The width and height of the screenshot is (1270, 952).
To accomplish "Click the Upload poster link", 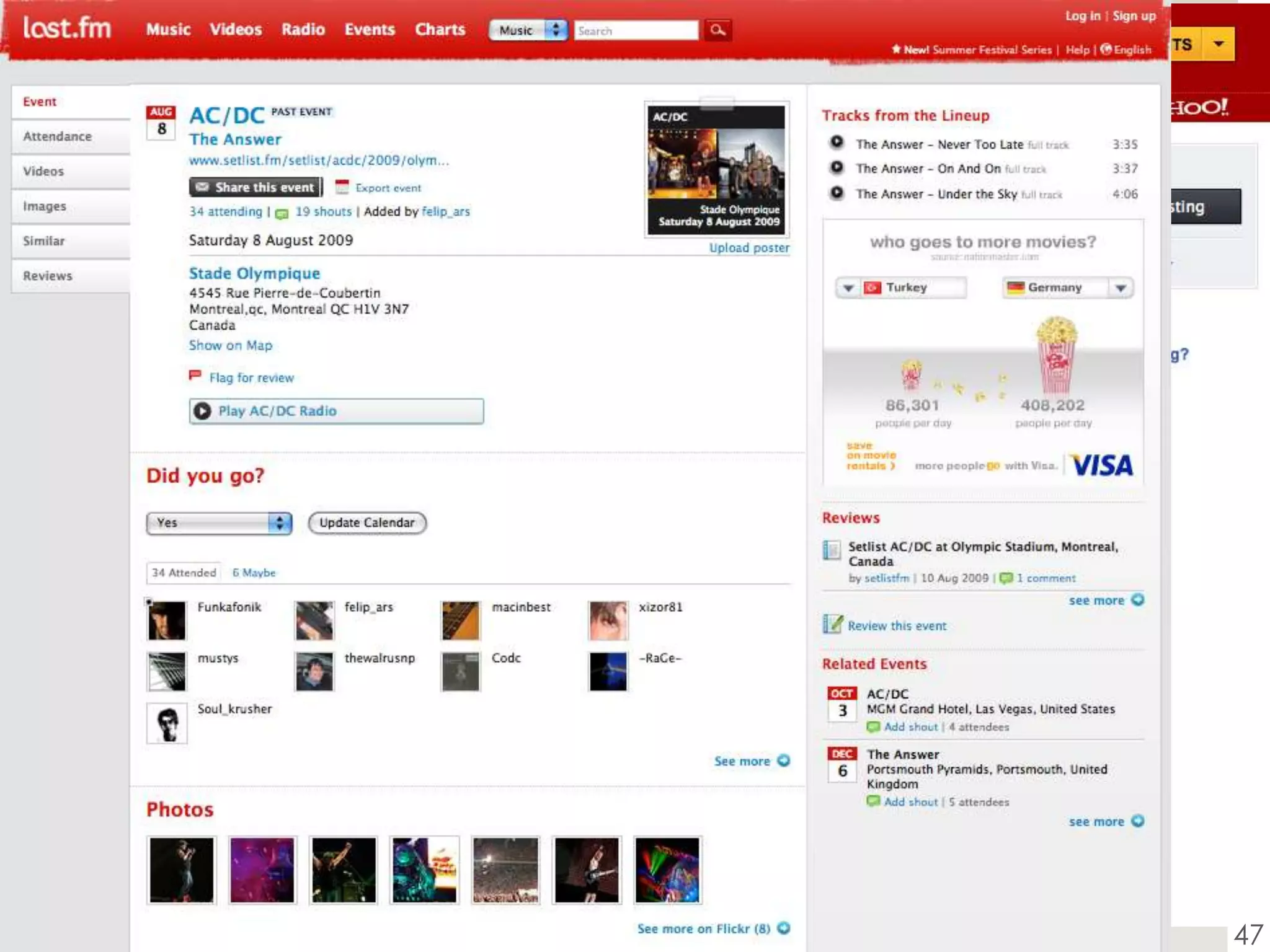I will pos(749,247).
